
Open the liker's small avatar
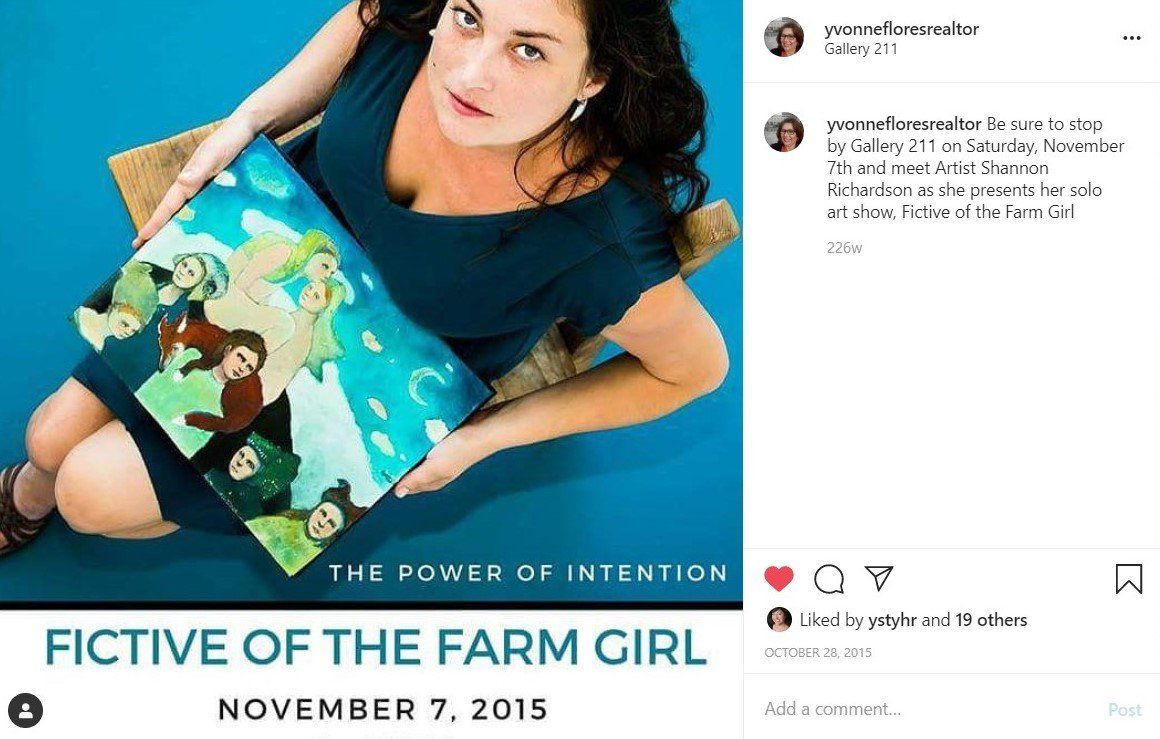point(779,619)
